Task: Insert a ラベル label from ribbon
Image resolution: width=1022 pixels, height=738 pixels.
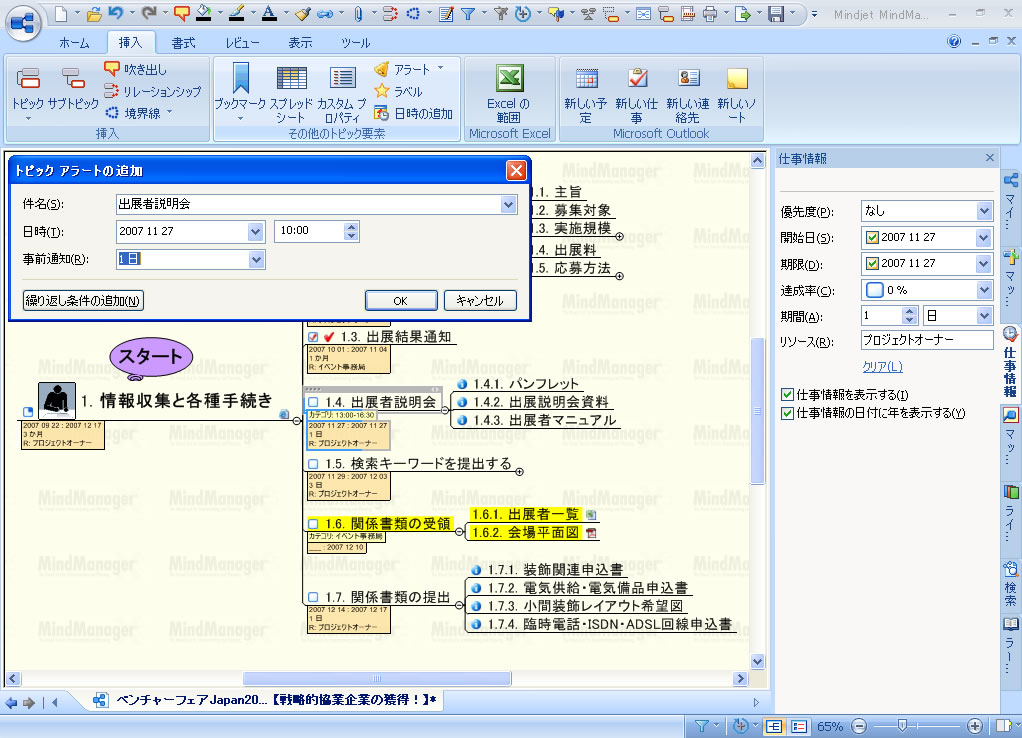Action: [399, 91]
